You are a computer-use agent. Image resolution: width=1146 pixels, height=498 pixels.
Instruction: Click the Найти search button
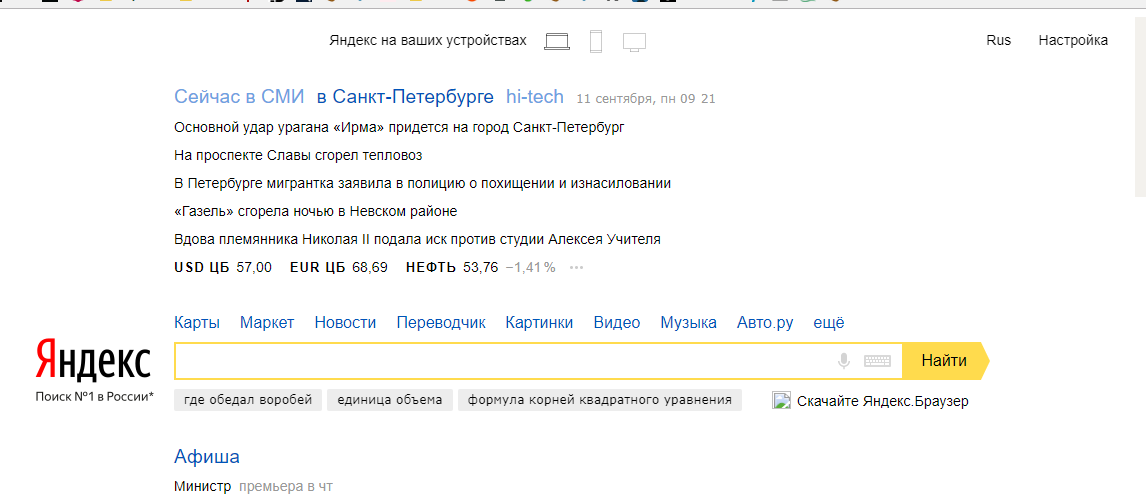(944, 361)
